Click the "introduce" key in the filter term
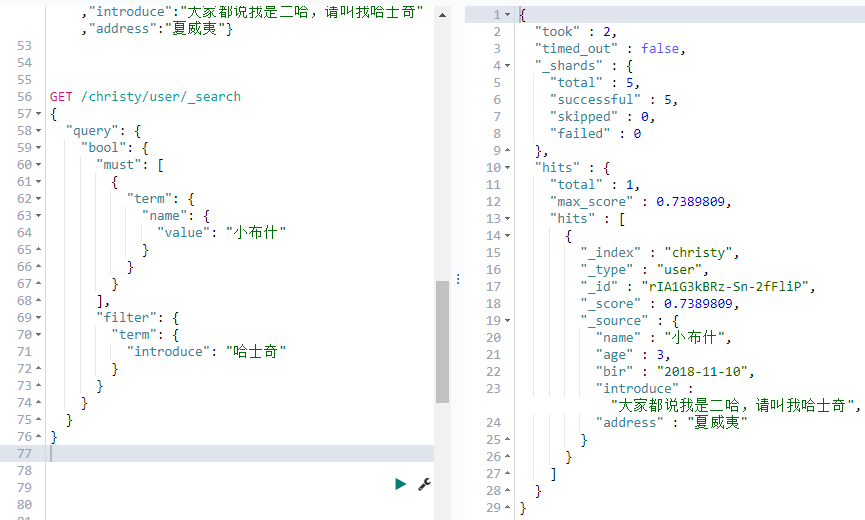The width and height of the screenshot is (865, 520). click(168, 352)
